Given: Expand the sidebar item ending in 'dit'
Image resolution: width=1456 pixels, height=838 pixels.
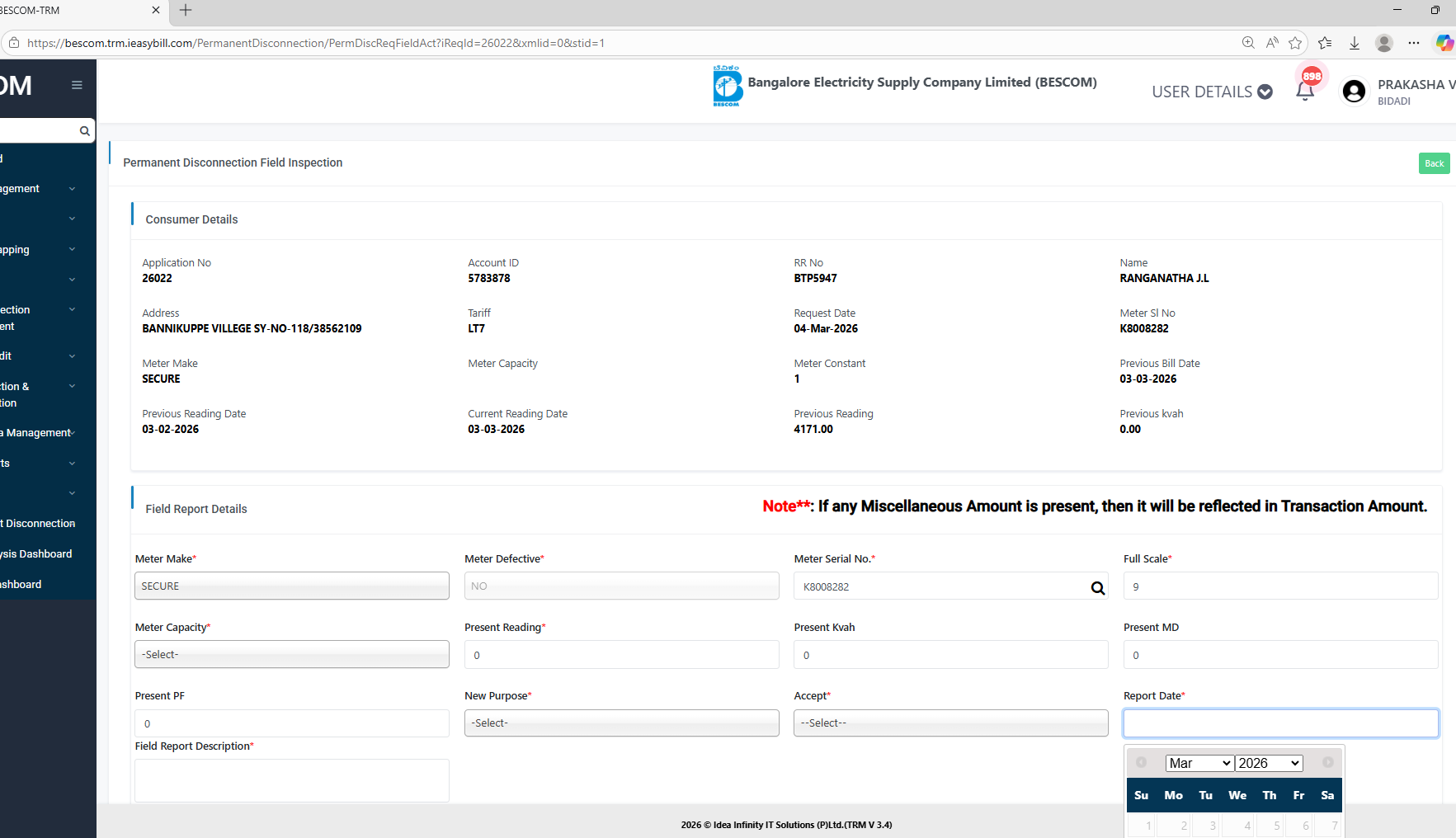Looking at the screenshot, I should point(40,356).
